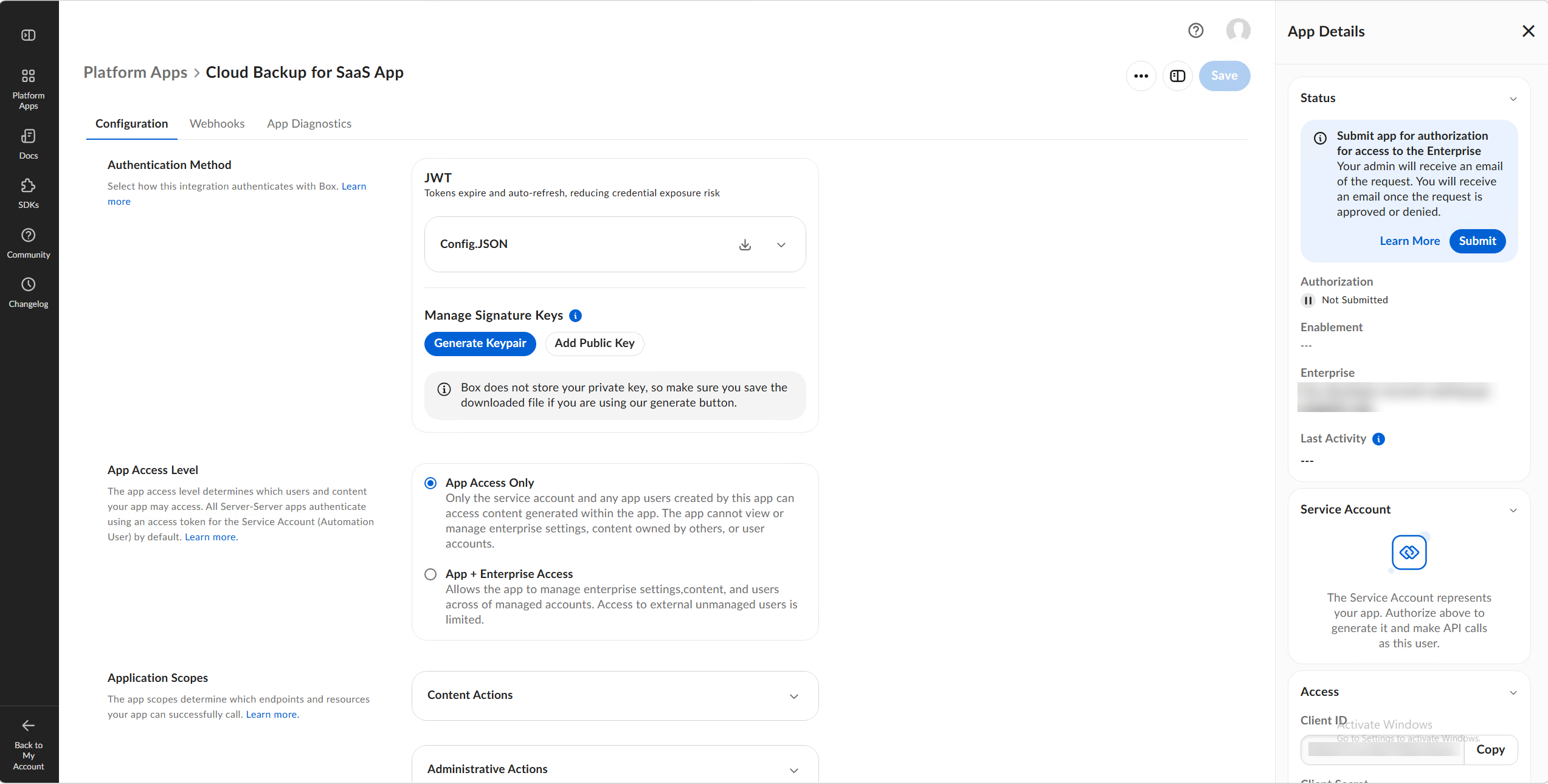Collapse the left sidebar panel icon
Image resolution: width=1548 pixels, height=784 pixels.
click(29, 35)
